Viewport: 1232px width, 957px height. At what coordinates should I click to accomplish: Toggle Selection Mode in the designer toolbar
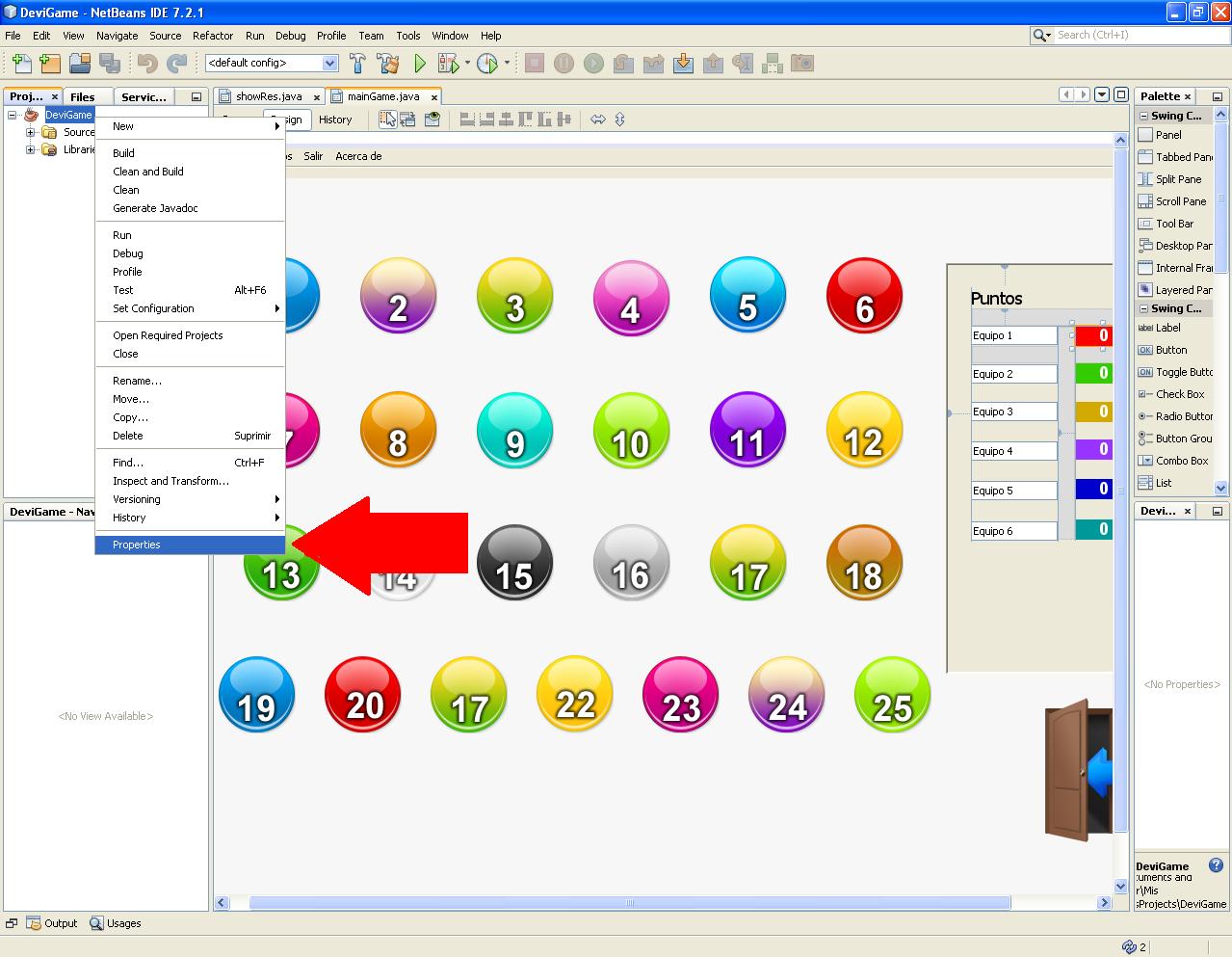(387, 120)
